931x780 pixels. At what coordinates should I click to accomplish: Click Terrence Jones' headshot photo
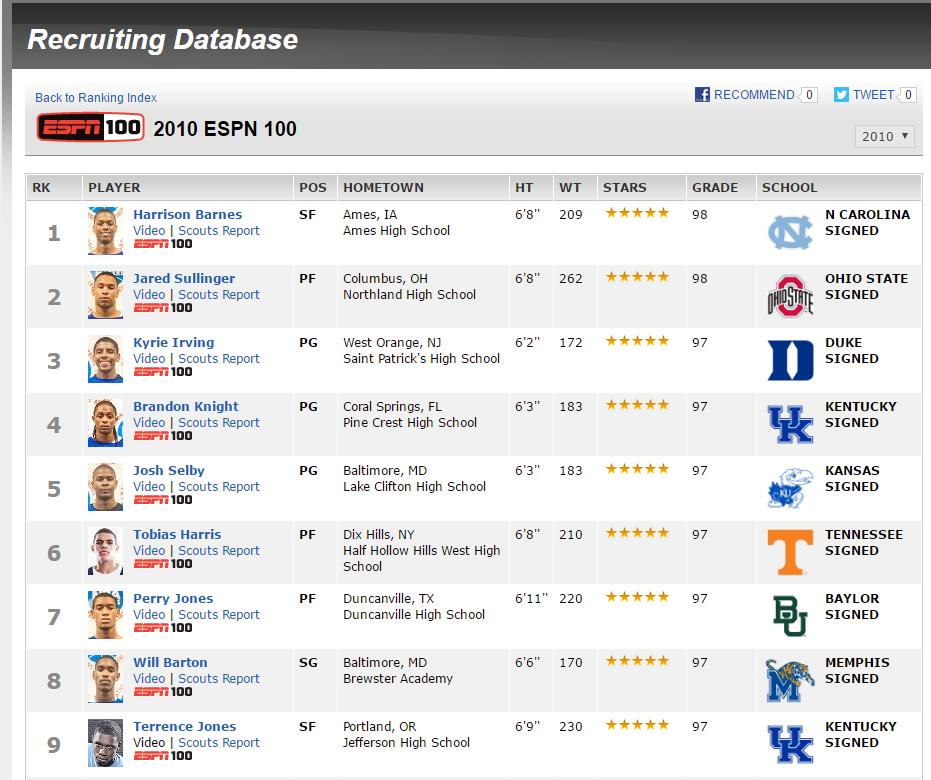click(x=105, y=743)
